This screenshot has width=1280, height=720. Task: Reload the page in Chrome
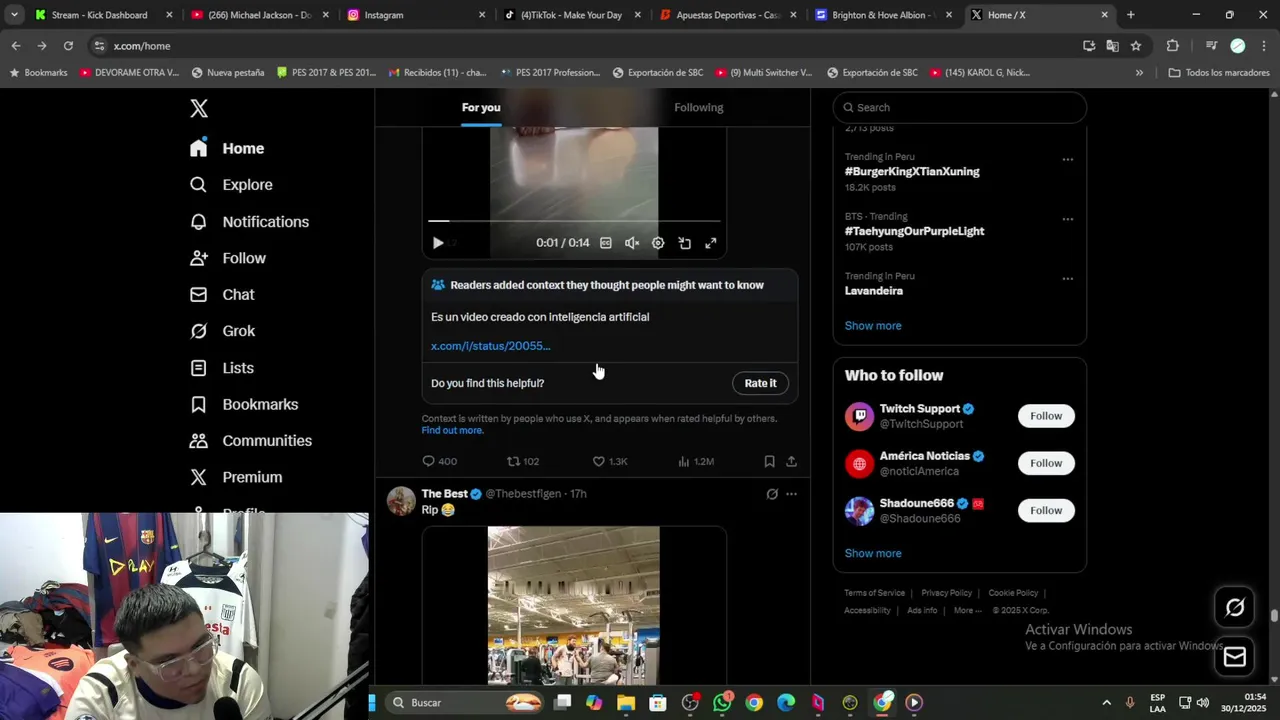pyautogui.click(x=68, y=46)
